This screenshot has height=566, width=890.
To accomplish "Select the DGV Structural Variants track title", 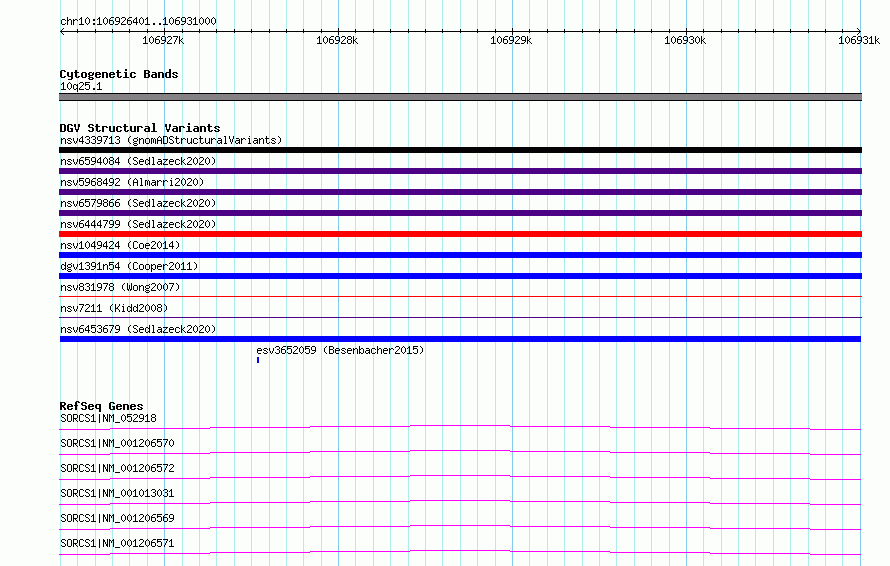I will pos(140,128).
